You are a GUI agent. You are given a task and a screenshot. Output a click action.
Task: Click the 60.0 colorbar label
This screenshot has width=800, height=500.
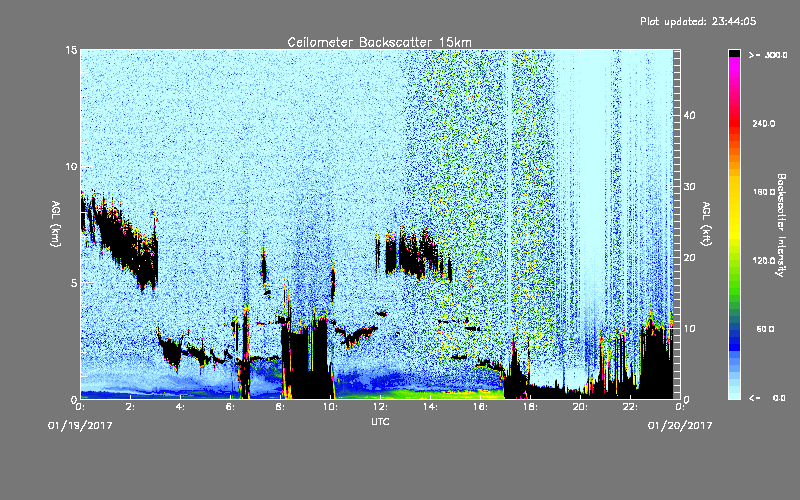coord(765,329)
